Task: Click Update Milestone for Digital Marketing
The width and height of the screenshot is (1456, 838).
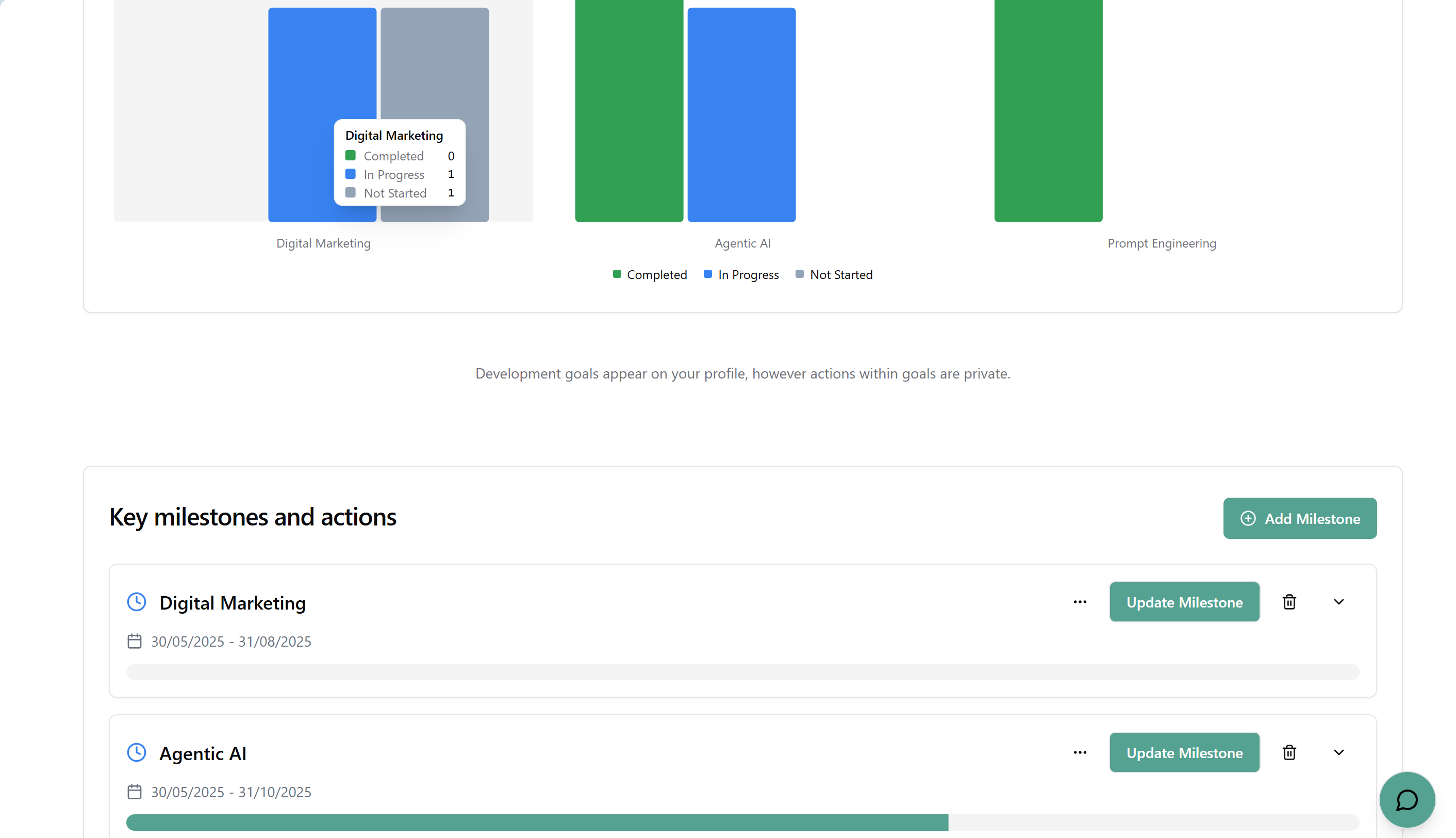Action: point(1184,601)
